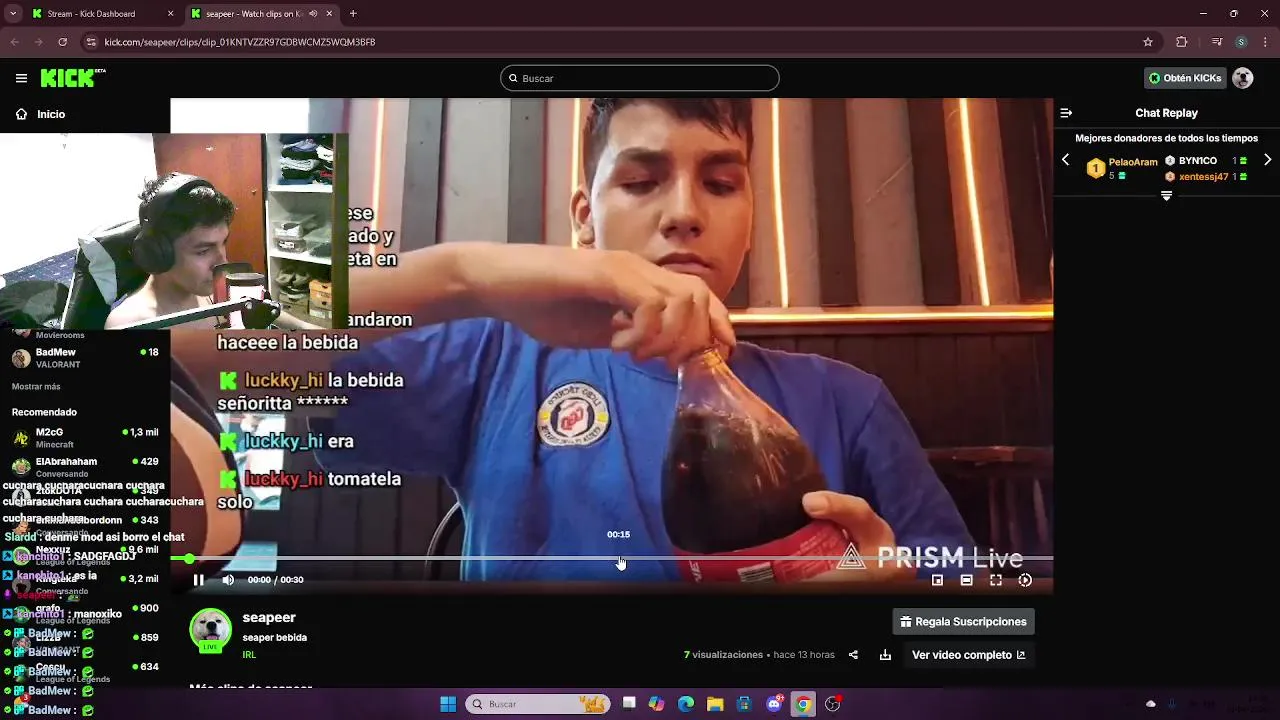The image size is (1280, 720).
Task: Switch to Chrome on taskbar
Action: (x=803, y=704)
